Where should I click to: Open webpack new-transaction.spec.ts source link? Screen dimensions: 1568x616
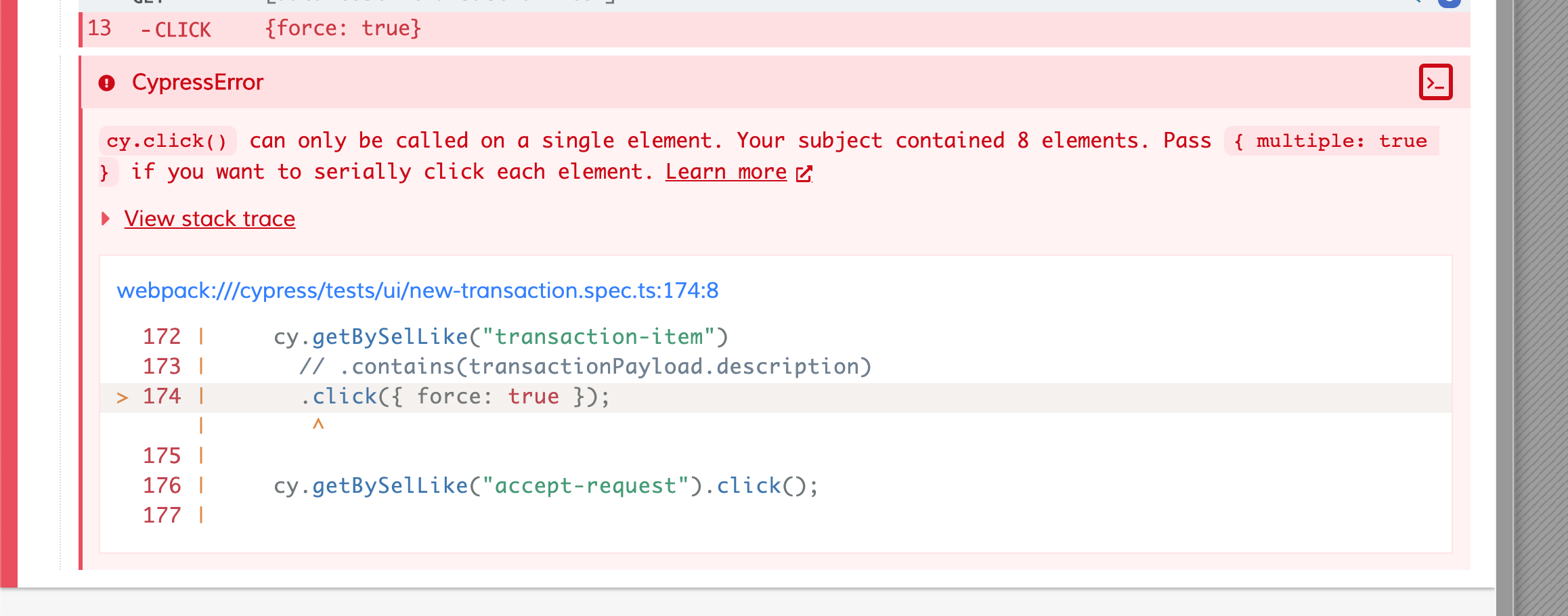coord(418,291)
